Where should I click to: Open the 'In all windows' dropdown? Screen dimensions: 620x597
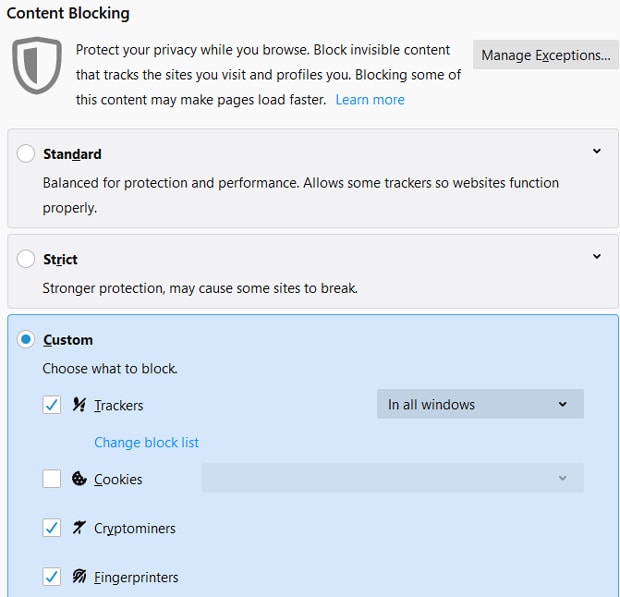pyautogui.click(x=480, y=404)
